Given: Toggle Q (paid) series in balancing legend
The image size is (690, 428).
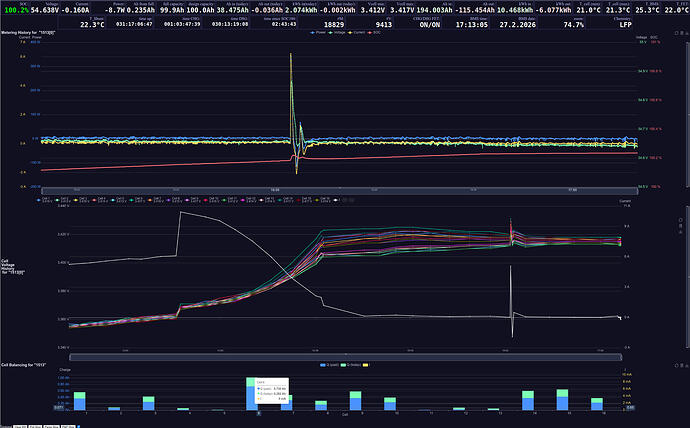Looking at the screenshot, I should 325,367.
